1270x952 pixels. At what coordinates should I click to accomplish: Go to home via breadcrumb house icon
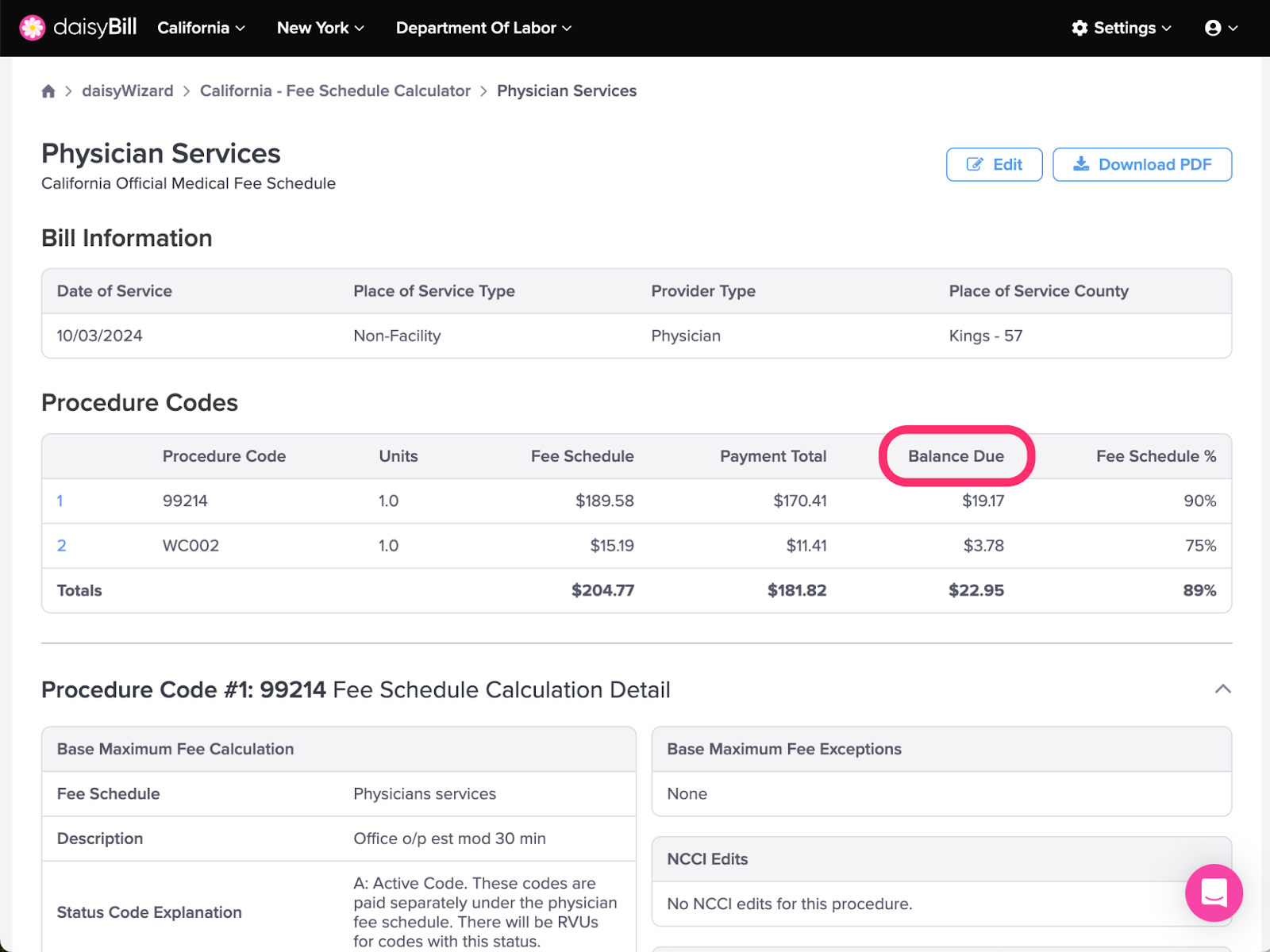click(x=48, y=91)
